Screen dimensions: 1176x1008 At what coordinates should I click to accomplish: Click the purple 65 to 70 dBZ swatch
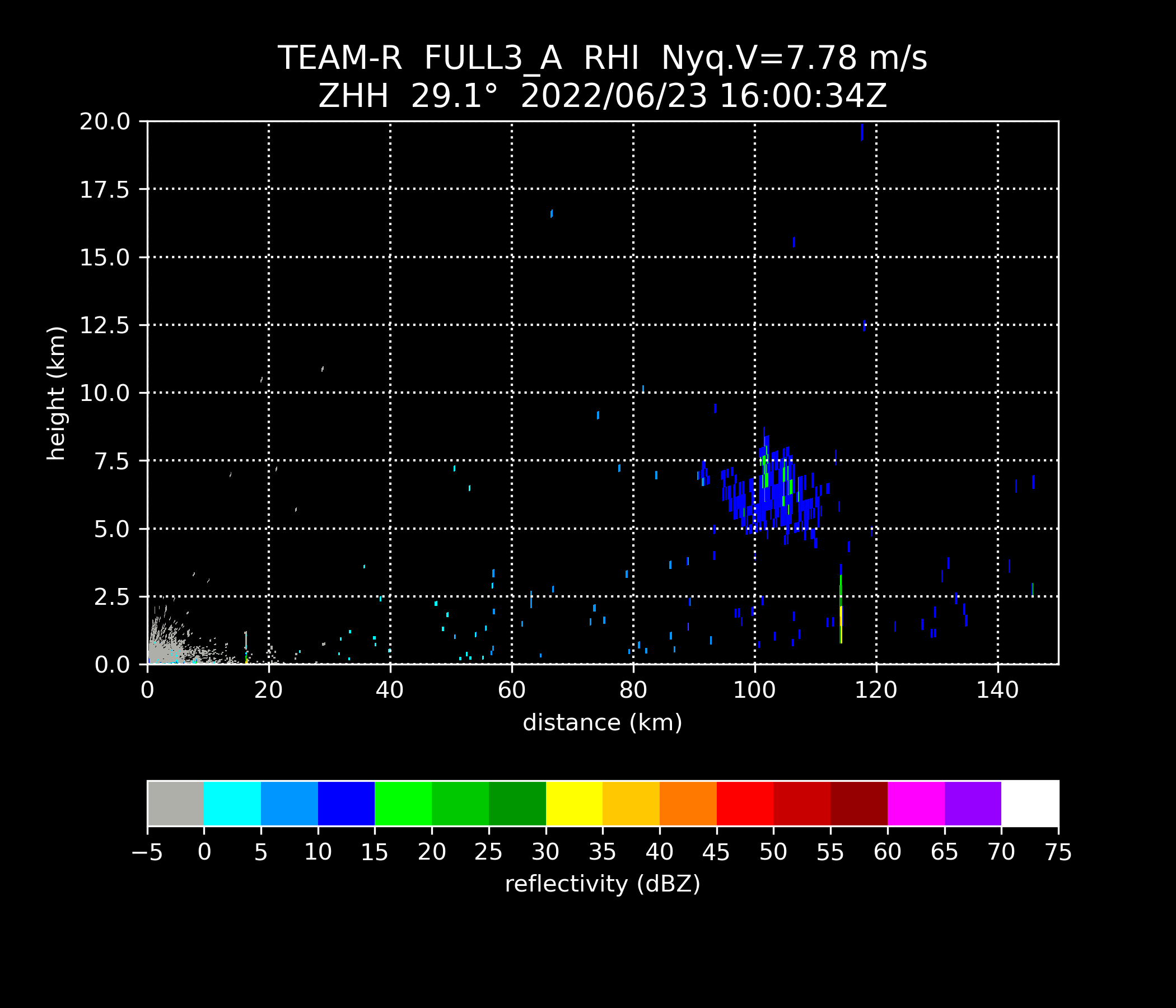[x=973, y=803]
